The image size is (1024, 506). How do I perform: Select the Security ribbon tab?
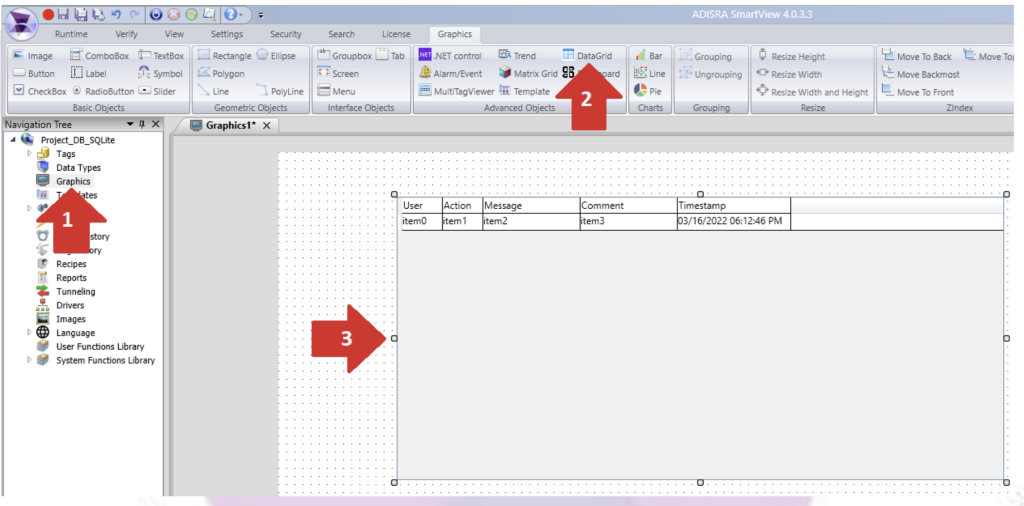286,34
